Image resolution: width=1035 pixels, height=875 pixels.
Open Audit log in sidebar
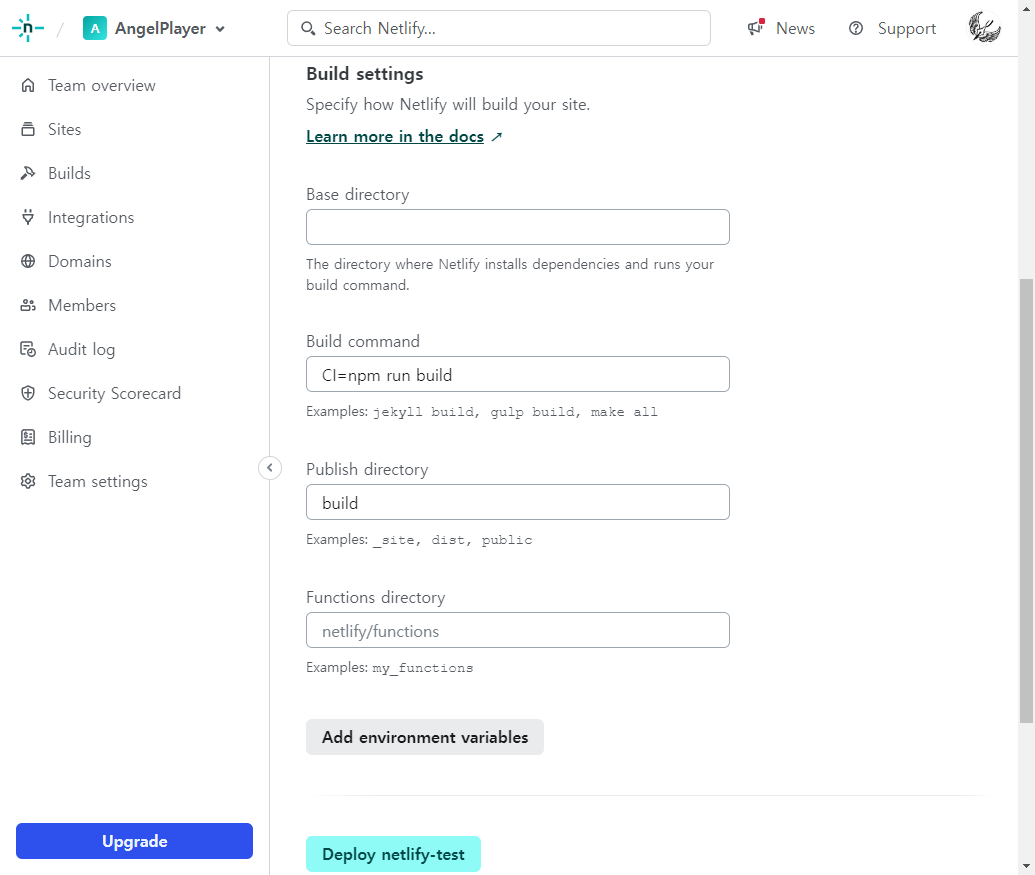click(81, 349)
